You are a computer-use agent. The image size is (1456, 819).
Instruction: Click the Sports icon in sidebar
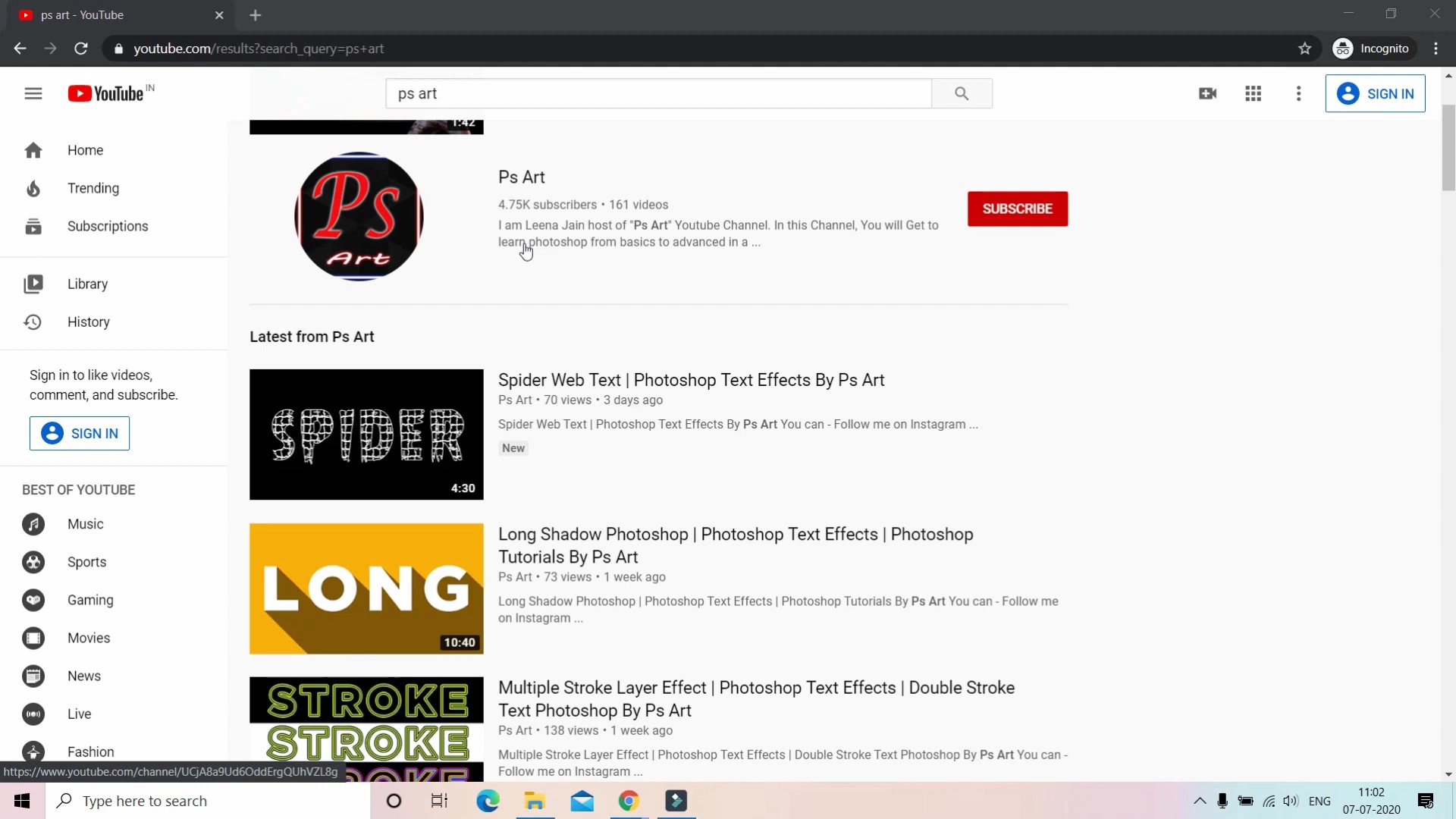(33, 562)
